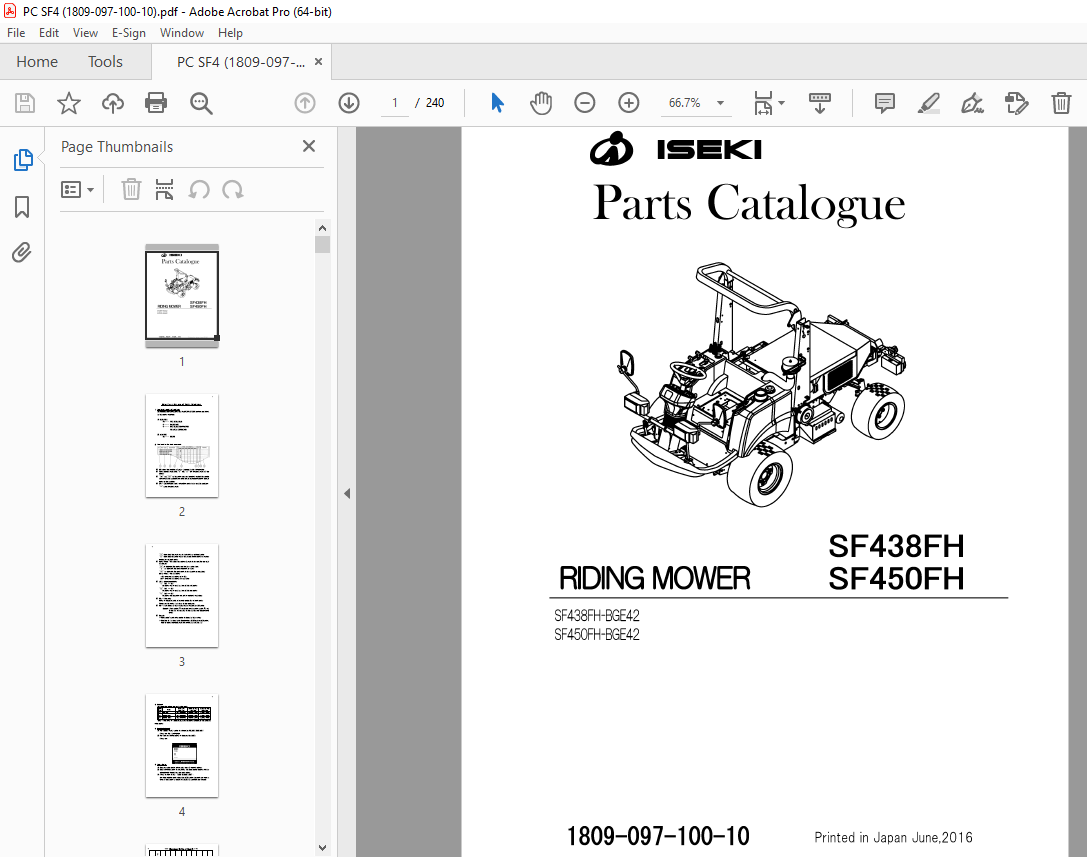Image resolution: width=1087 pixels, height=857 pixels.
Task: Click the read mode keyboard icon
Action: (x=819, y=103)
